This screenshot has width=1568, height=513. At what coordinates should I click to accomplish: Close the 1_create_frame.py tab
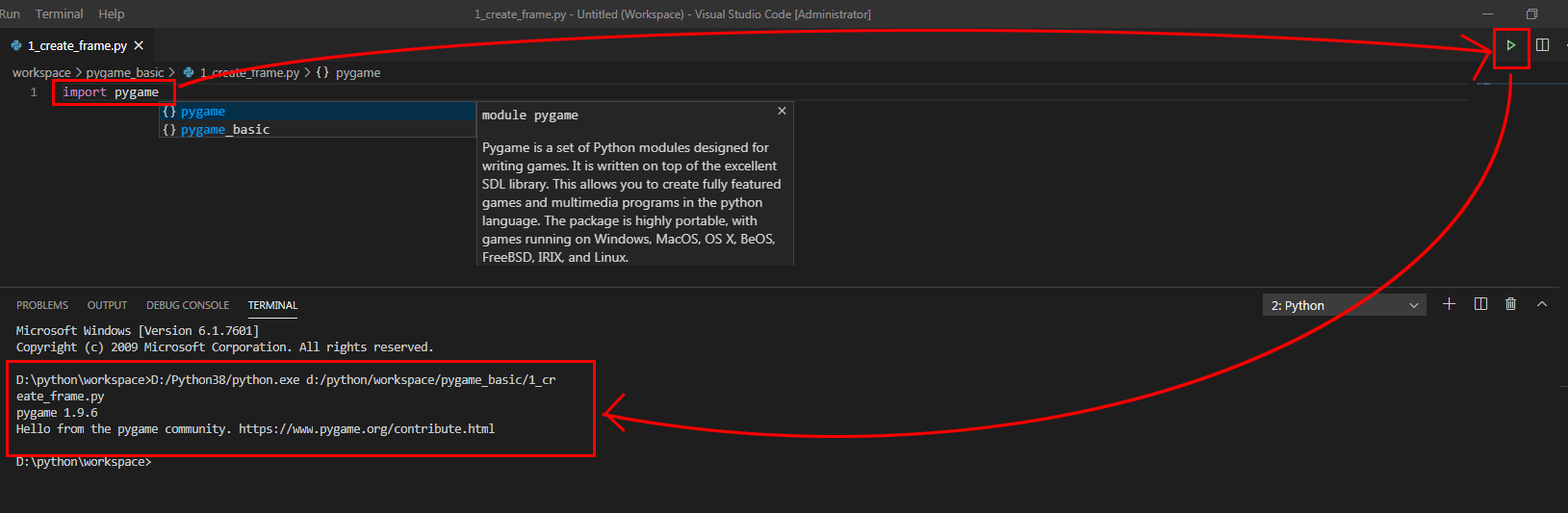click(x=139, y=45)
